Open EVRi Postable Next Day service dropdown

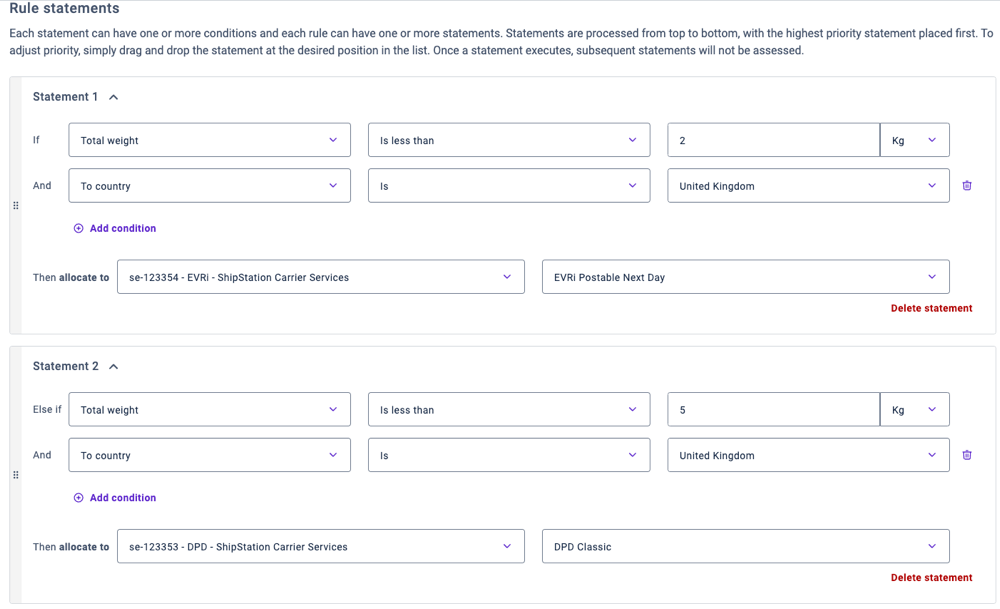(745, 278)
